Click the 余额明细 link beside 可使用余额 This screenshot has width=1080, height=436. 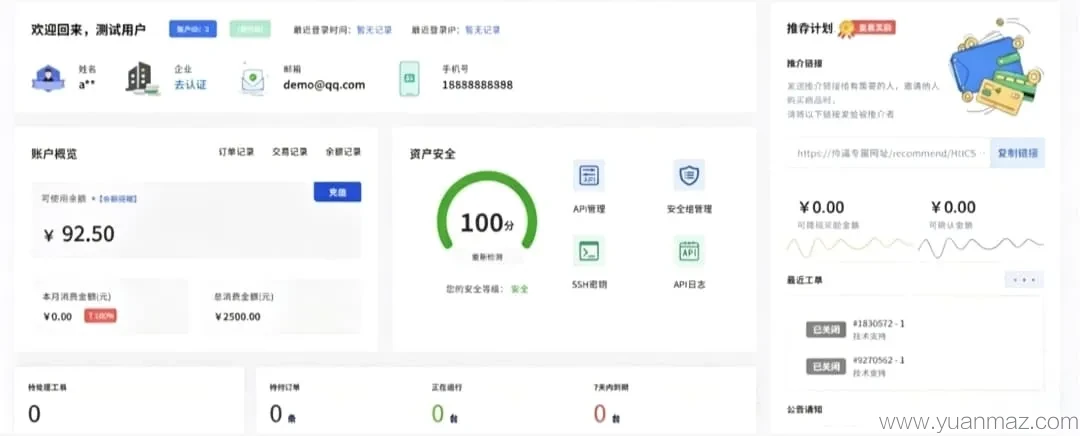[x=117, y=199]
